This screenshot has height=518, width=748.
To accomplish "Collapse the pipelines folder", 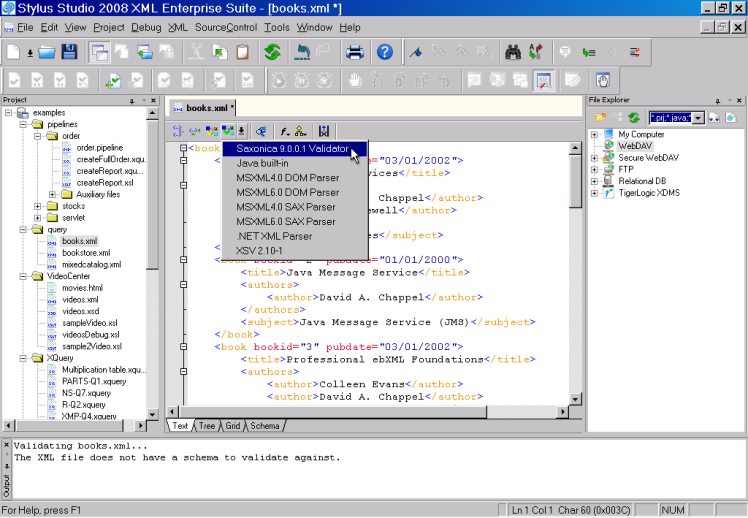I will (x=23, y=124).
